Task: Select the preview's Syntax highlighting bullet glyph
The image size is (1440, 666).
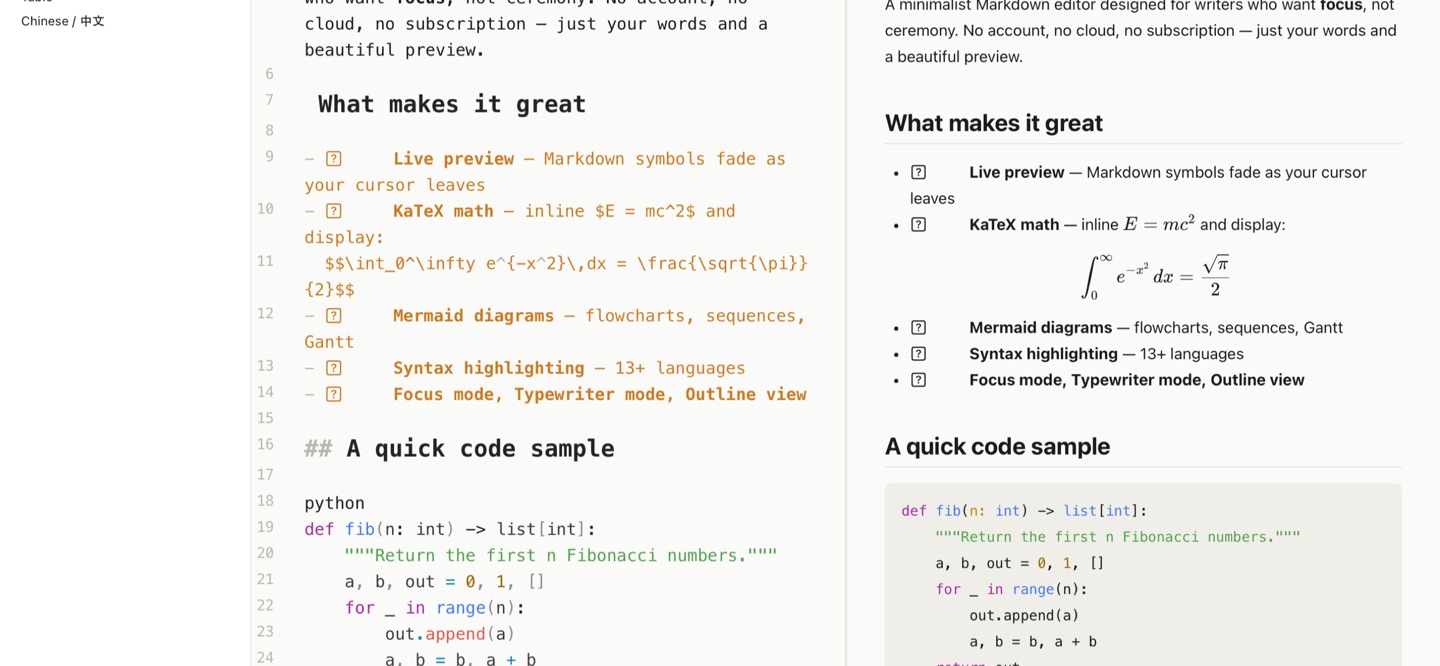Action: click(918, 354)
